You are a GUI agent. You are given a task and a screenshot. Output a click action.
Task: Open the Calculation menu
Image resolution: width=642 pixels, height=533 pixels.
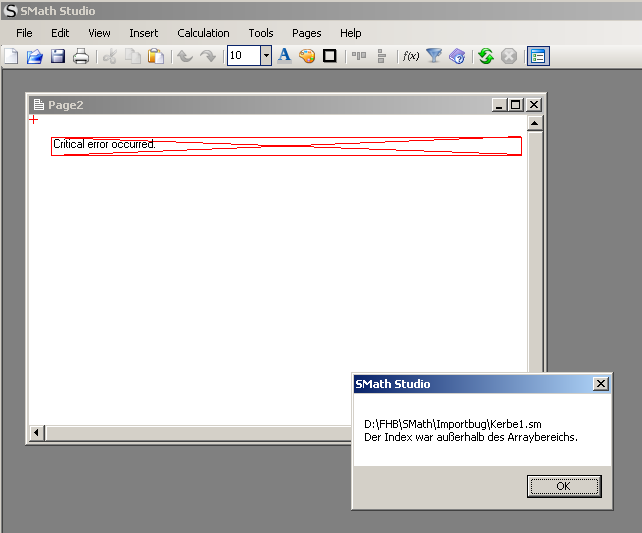tap(203, 33)
